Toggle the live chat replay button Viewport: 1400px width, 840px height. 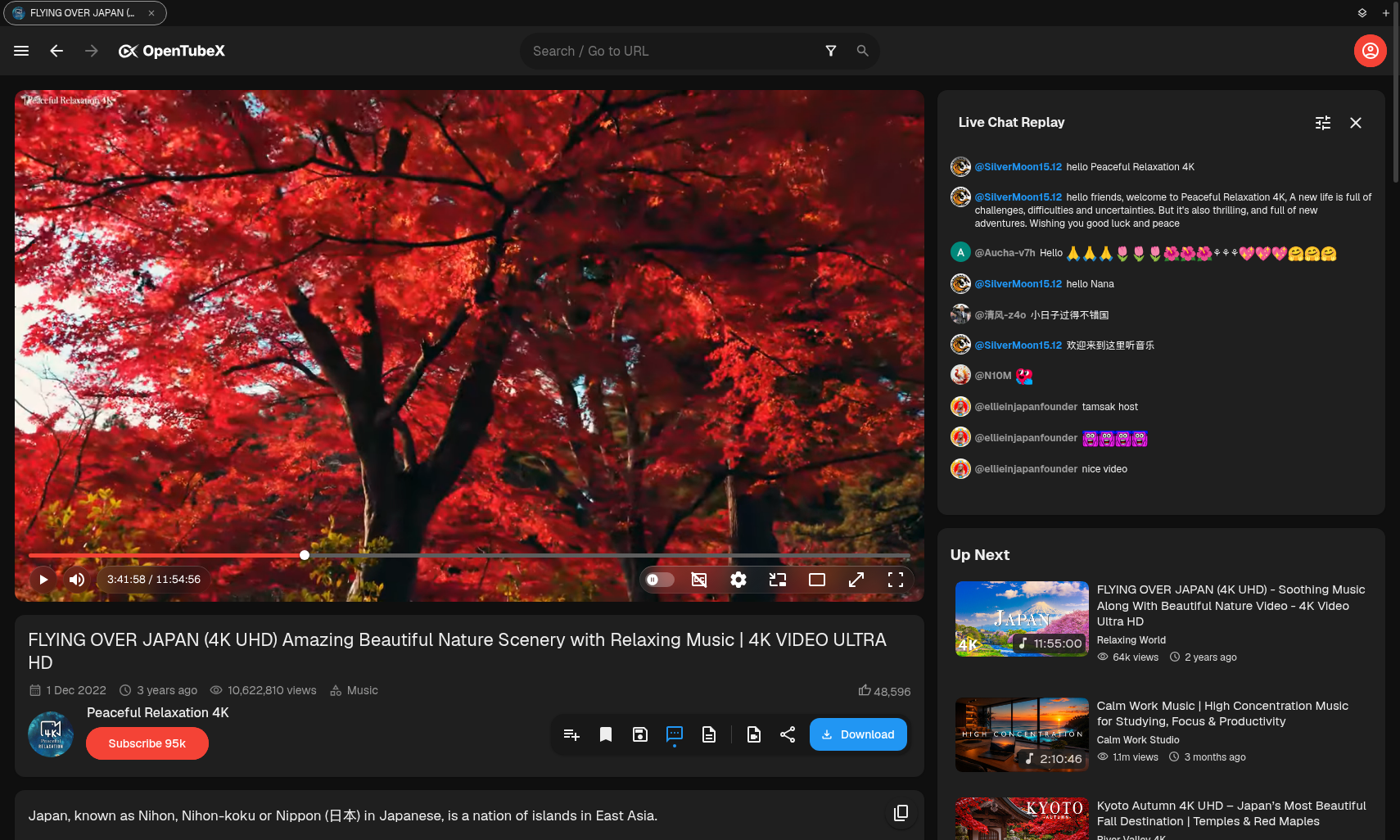pos(675,734)
